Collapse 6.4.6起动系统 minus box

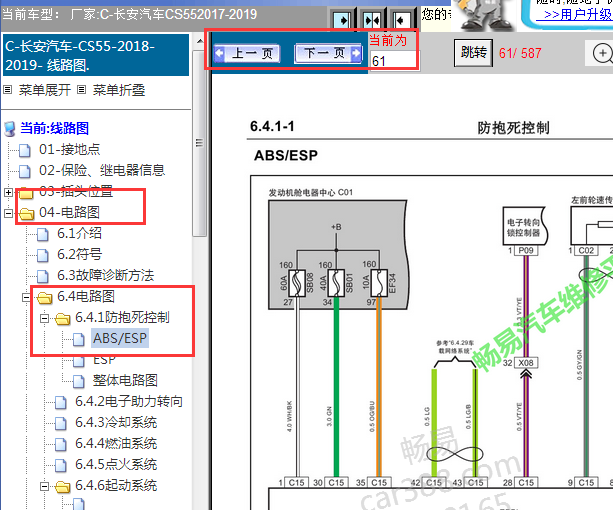[44, 487]
